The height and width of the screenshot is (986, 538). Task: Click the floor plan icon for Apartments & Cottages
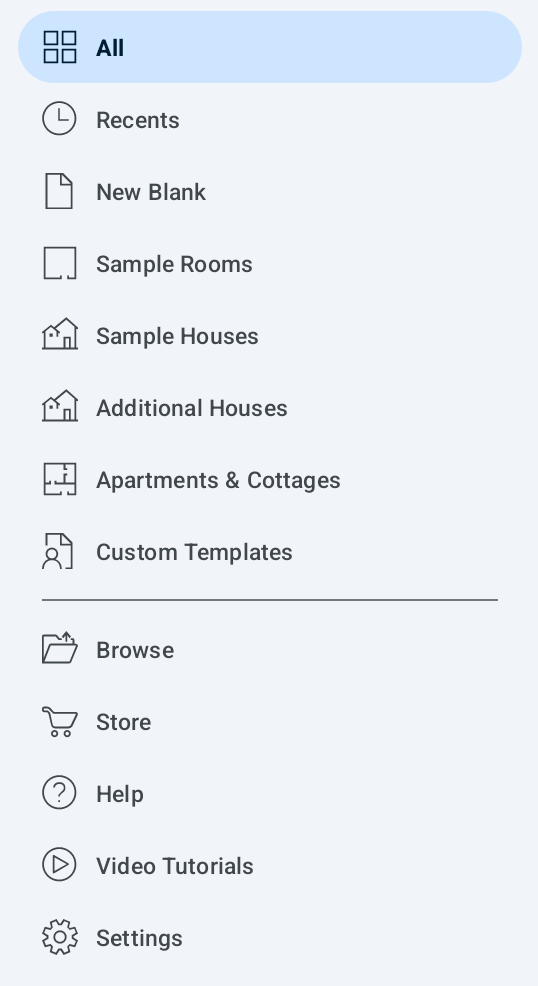60,479
